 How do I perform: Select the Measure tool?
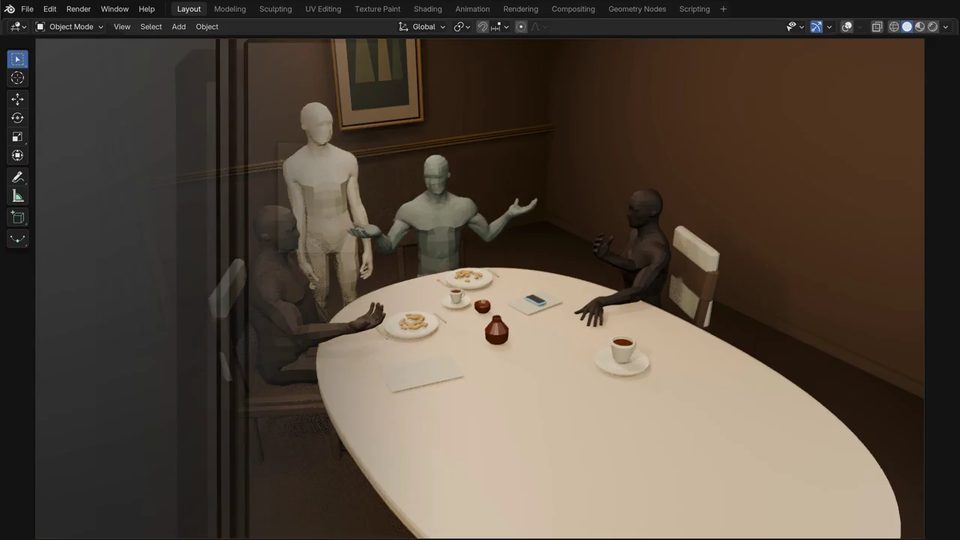coord(17,196)
